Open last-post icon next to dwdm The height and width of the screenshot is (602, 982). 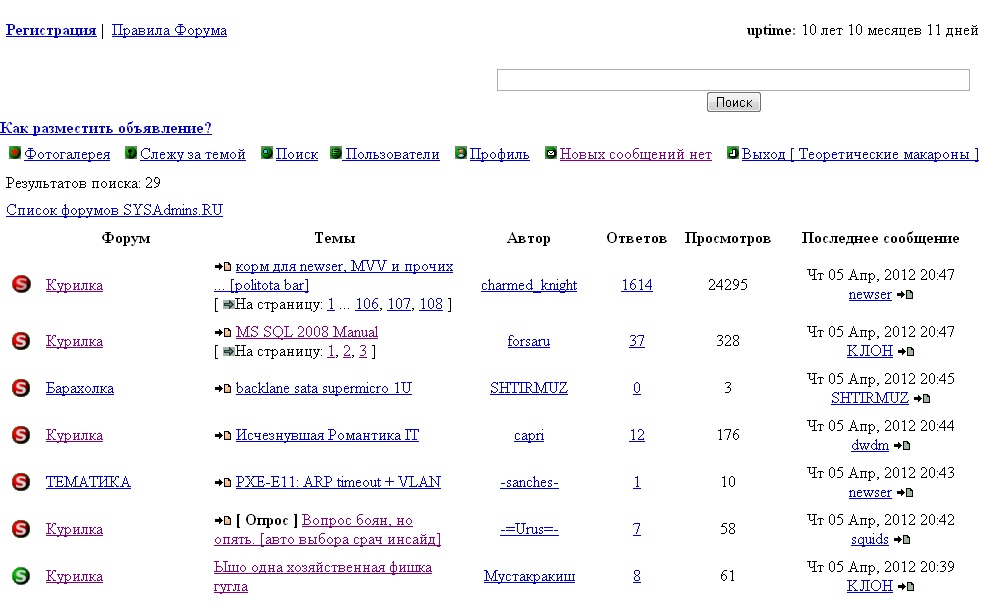pyautogui.click(x=902, y=445)
